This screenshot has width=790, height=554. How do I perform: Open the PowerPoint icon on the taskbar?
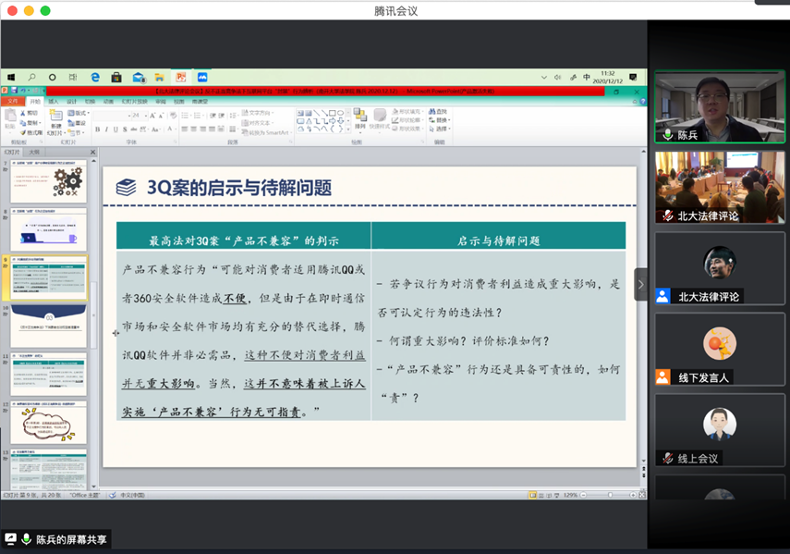[x=181, y=77]
